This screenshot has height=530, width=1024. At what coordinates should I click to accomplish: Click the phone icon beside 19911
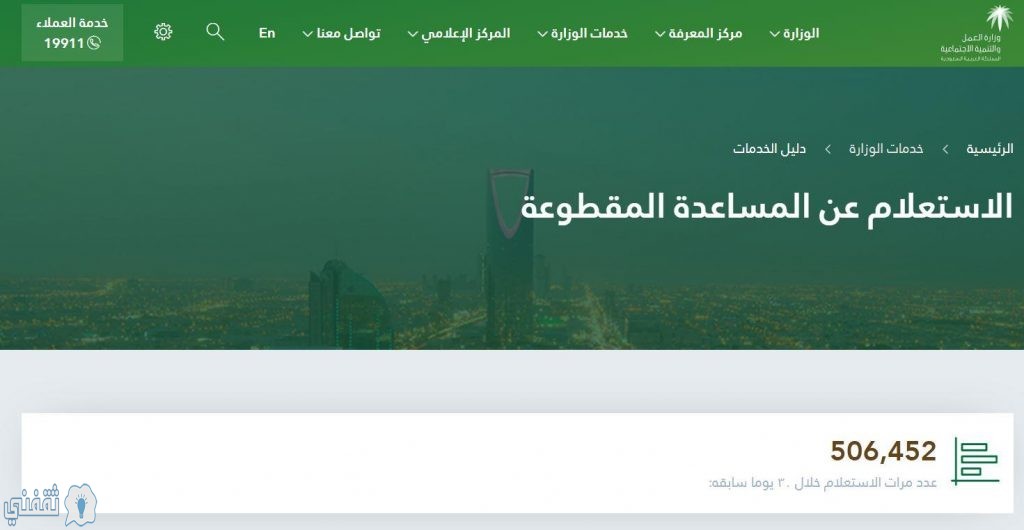(x=94, y=43)
